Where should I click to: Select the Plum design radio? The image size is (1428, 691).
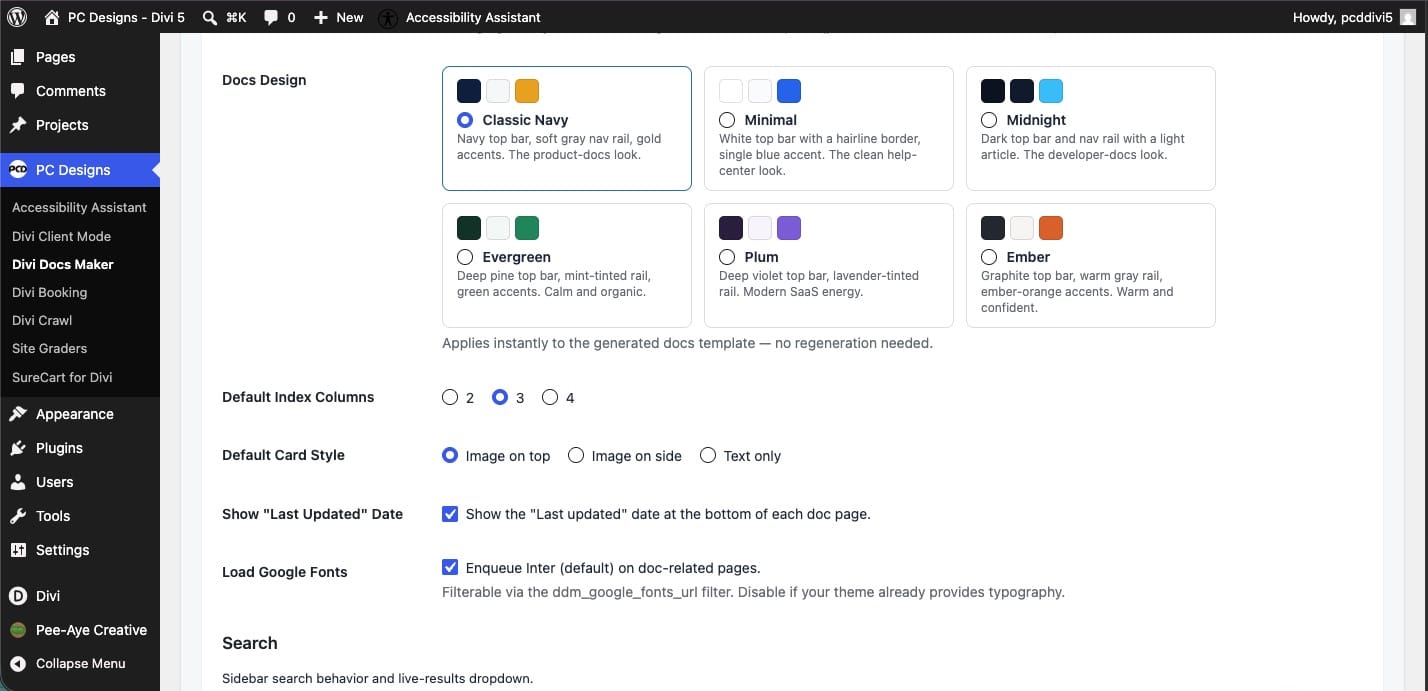727,257
